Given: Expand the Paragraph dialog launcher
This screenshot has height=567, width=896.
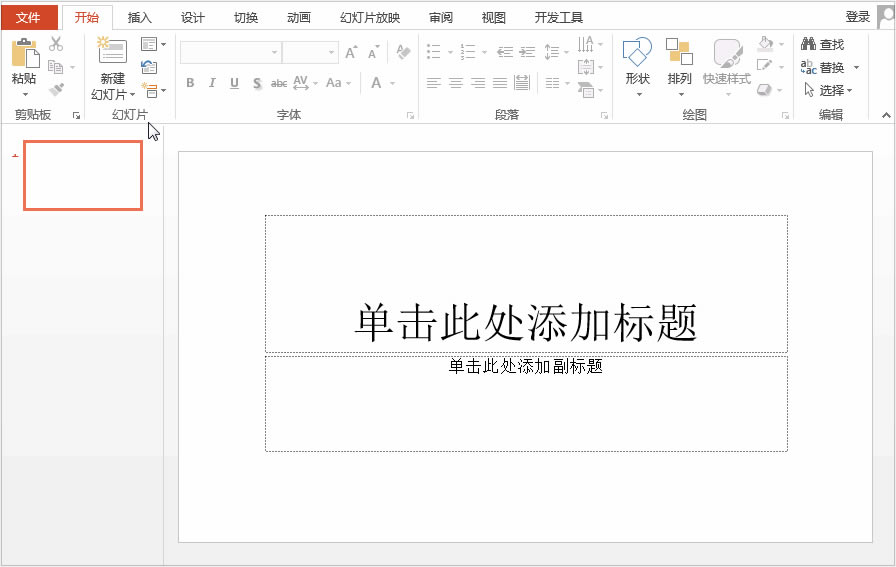Looking at the screenshot, I should click(x=605, y=115).
